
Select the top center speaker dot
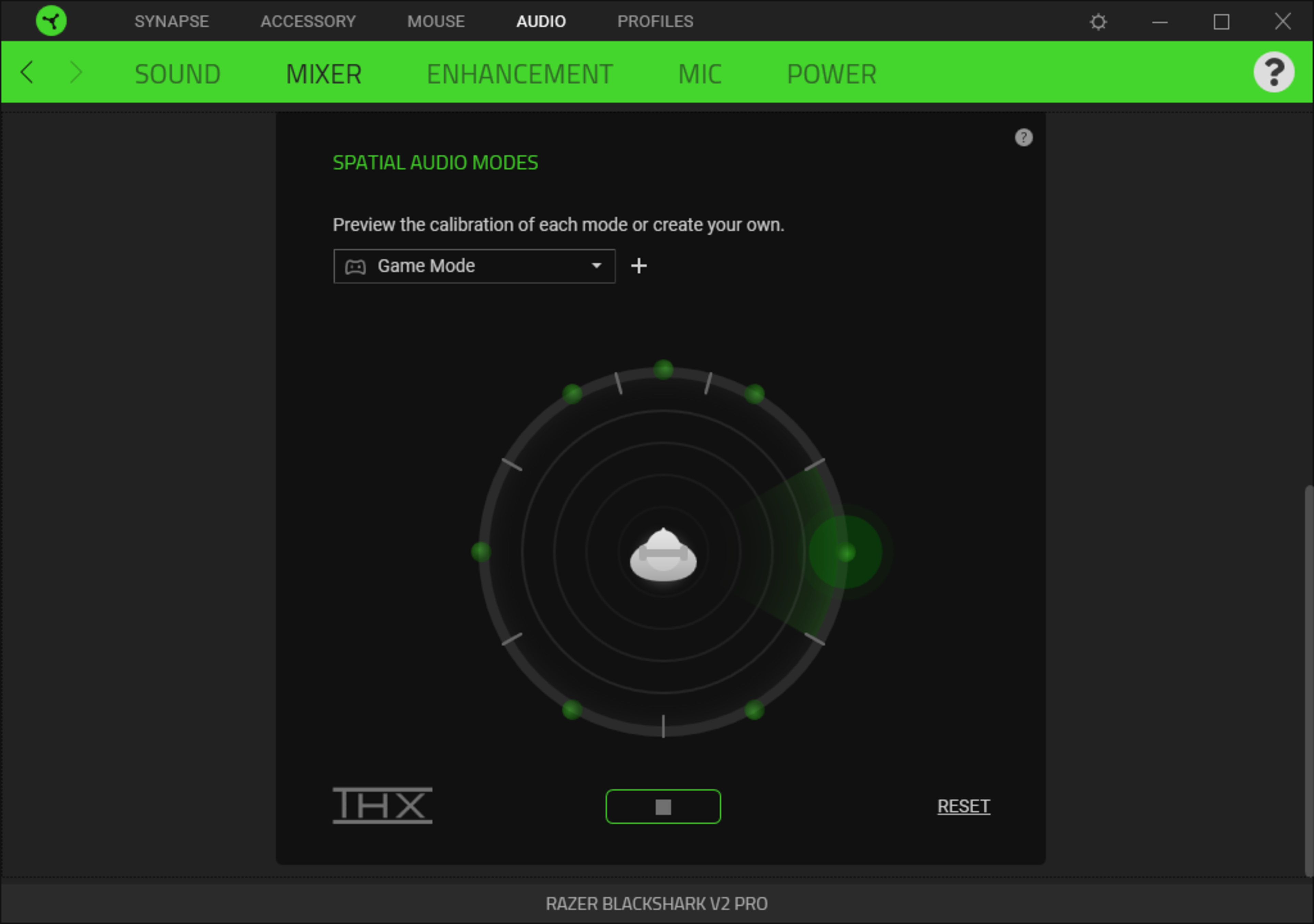[x=663, y=370]
